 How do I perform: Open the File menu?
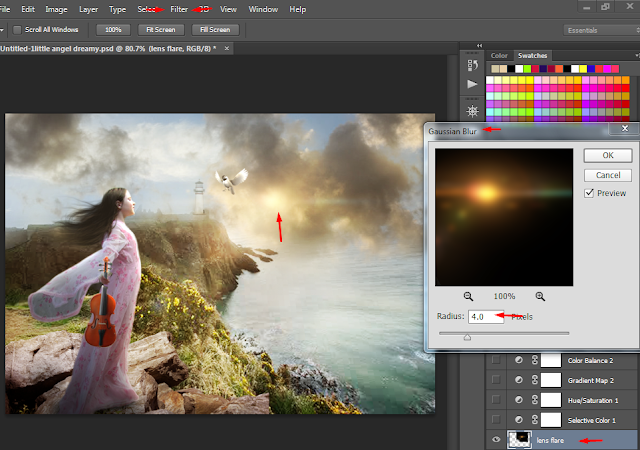[5, 9]
